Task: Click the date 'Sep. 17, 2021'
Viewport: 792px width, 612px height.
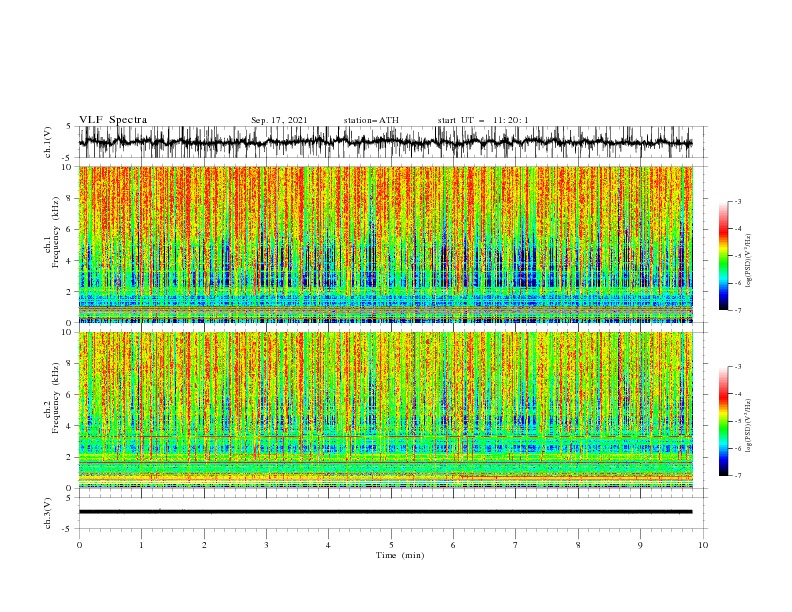Action: click(279, 120)
